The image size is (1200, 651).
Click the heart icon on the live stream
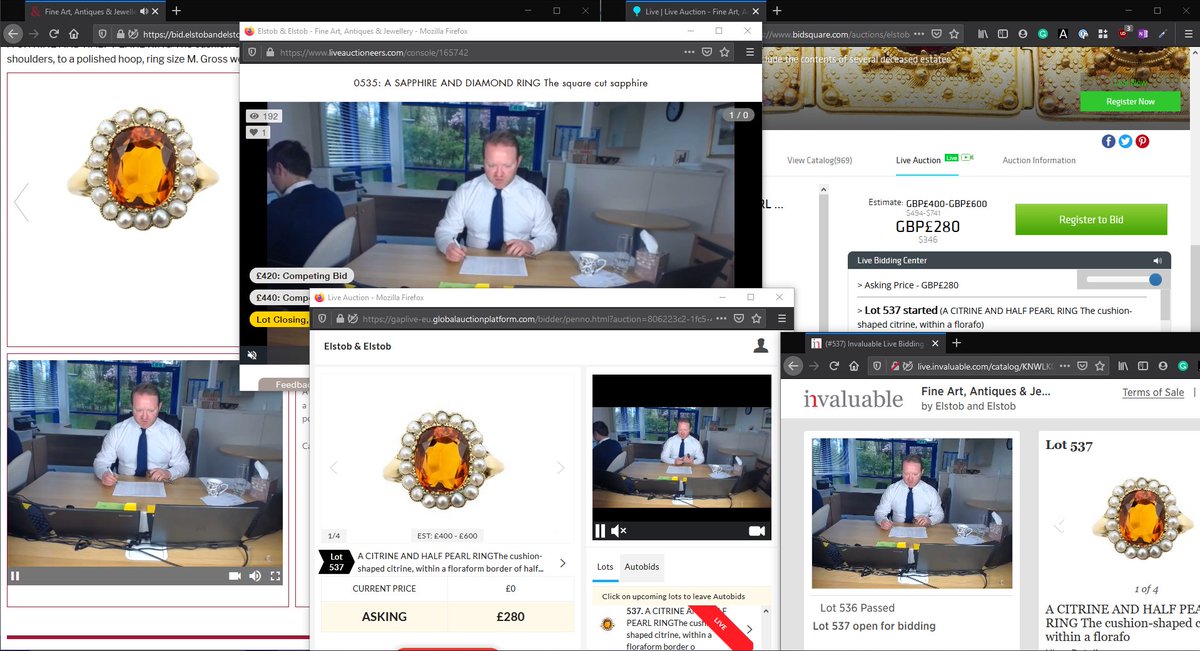coord(254,132)
